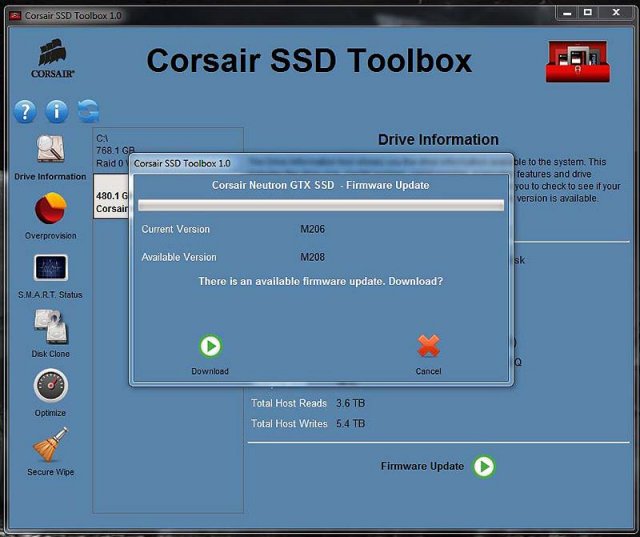Select the C:\ 768.1 GB drive entry
Viewport: 640px width, 537px height.
pos(110,150)
